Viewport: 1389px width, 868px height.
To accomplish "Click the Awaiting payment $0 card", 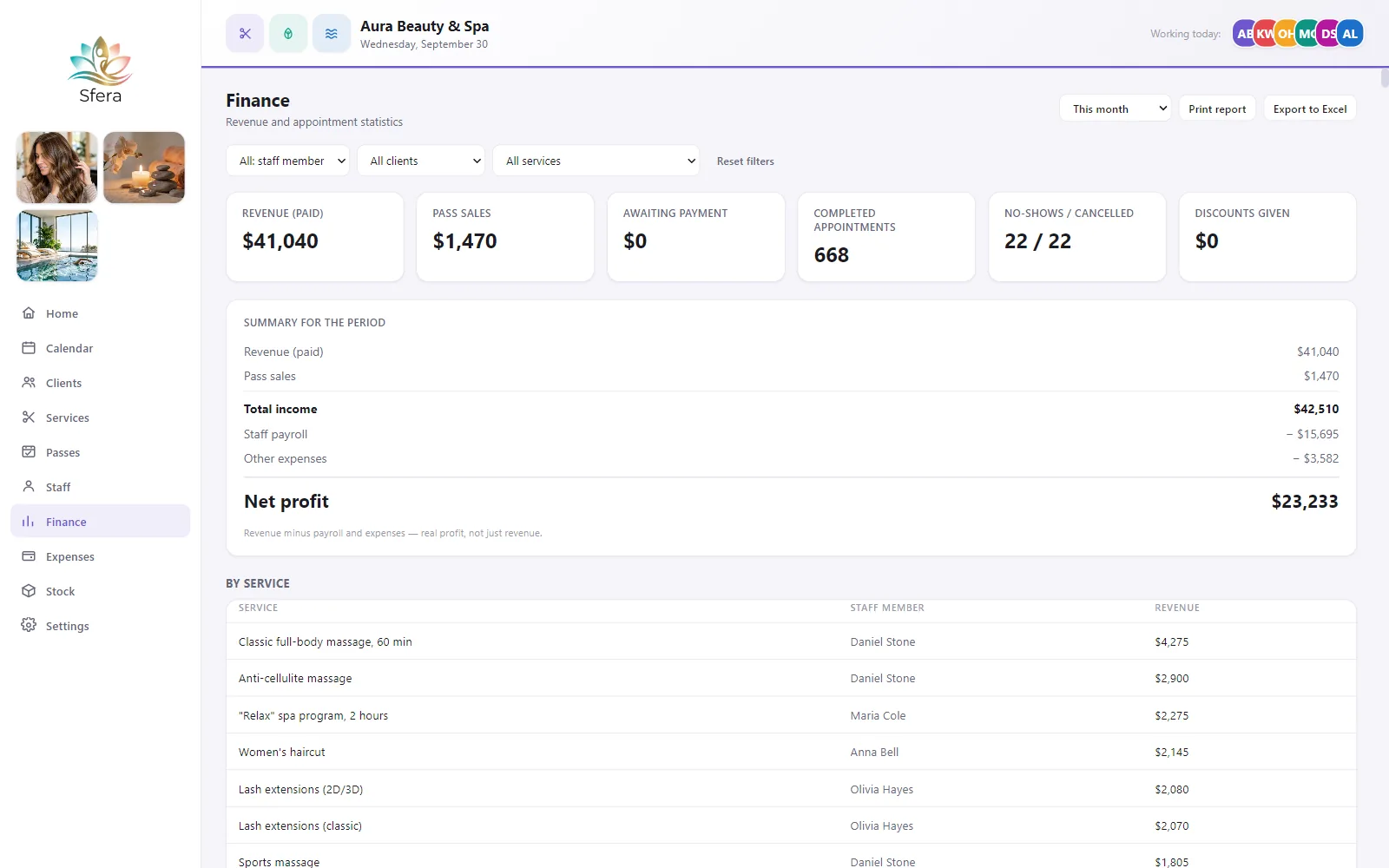I will tap(696, 237).
